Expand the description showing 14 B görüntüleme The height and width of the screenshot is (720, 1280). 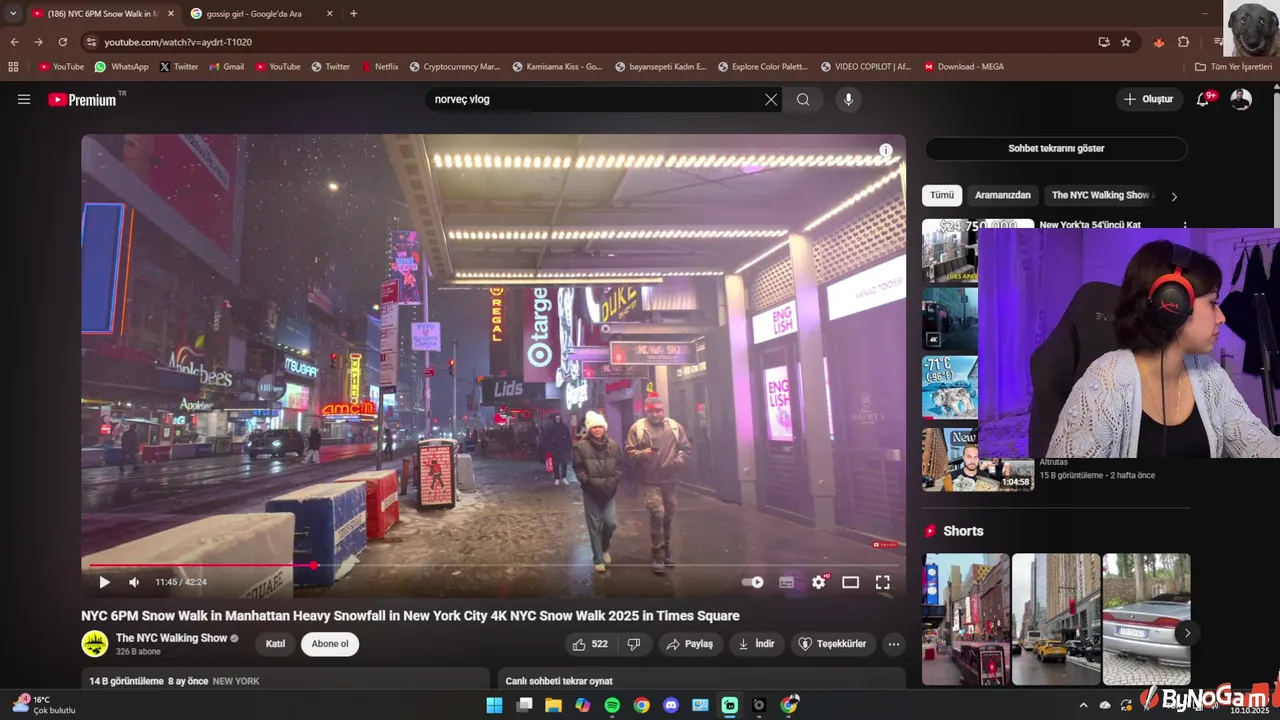tap(285, 681)
